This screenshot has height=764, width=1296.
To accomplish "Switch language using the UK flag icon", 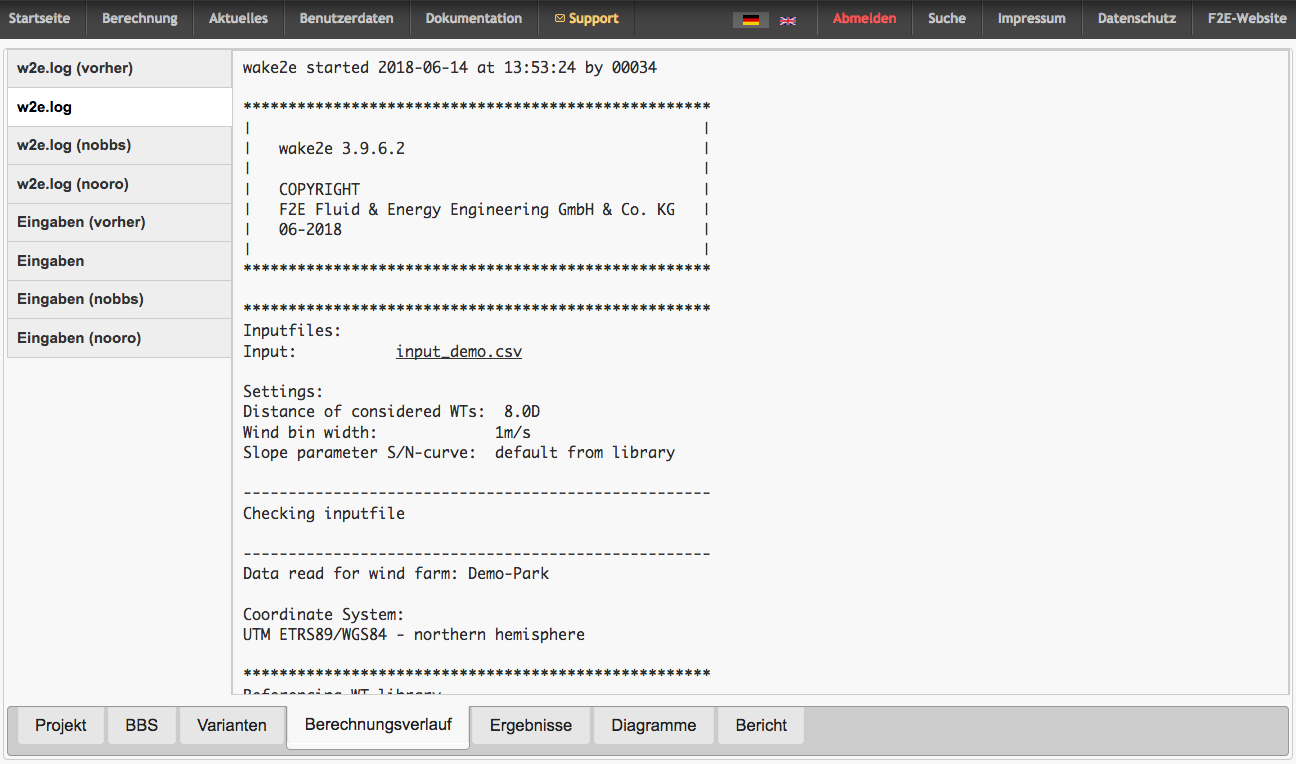I will (x=788, y=19).
